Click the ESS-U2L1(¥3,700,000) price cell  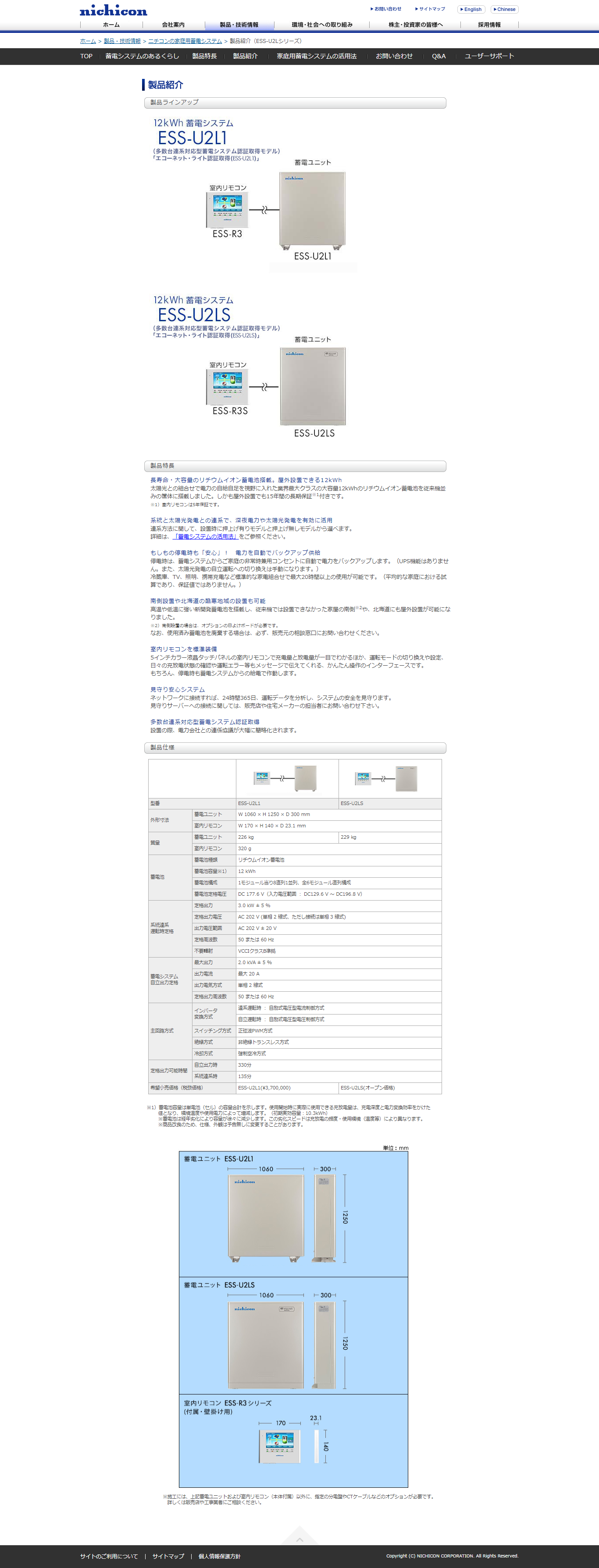pos(287,1088)
